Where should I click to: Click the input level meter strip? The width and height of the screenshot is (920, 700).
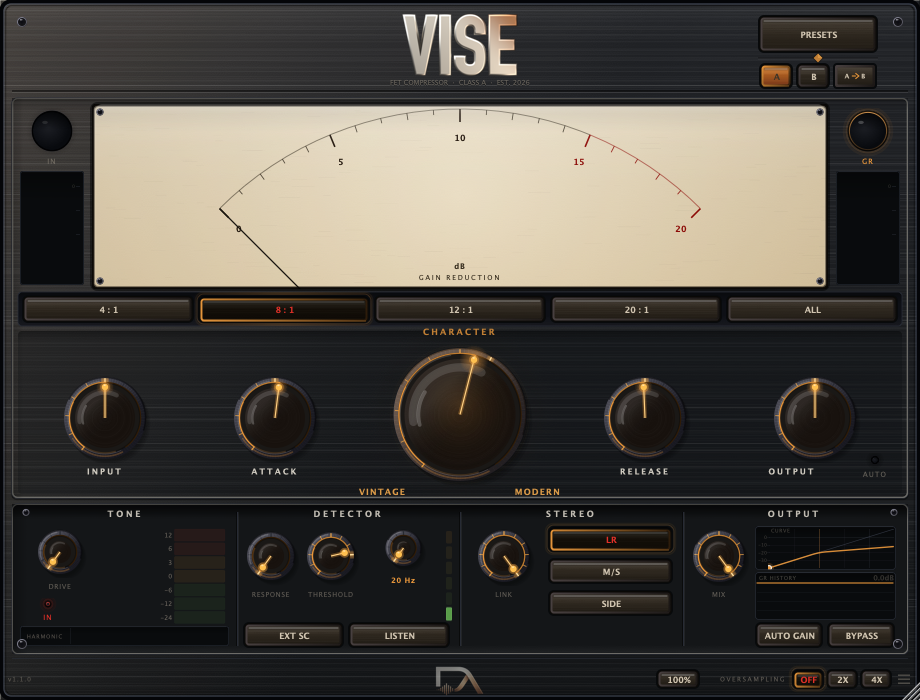[x=52, y=228]
